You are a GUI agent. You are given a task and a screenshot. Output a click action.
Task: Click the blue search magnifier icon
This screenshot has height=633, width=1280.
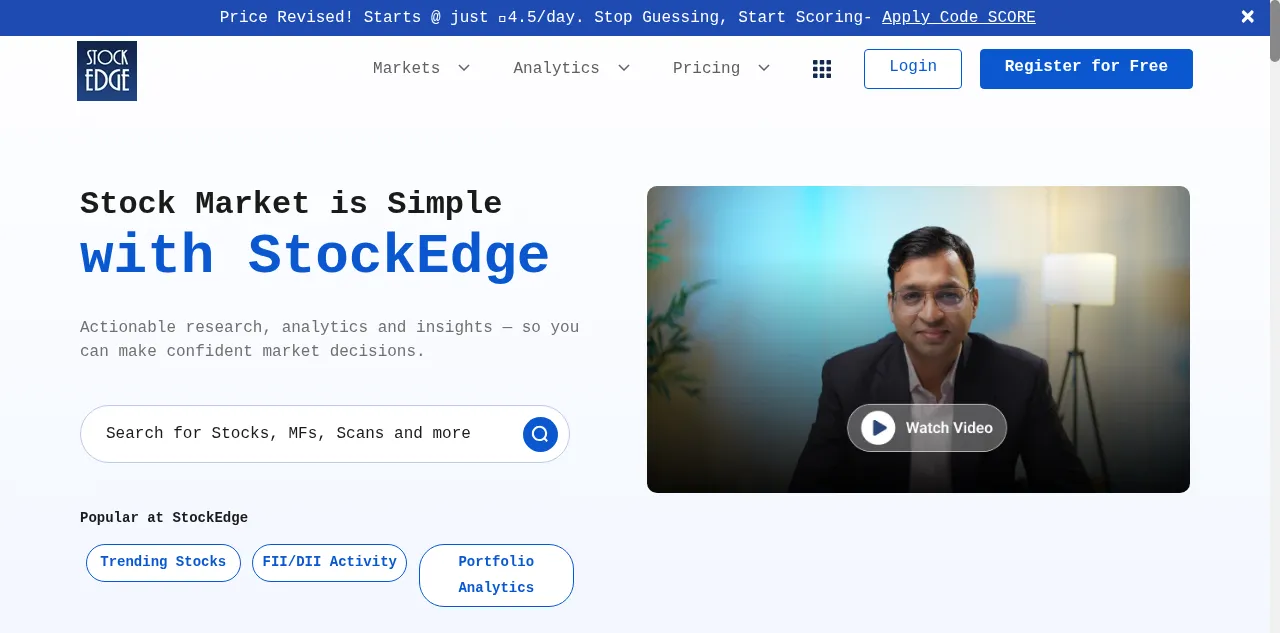point(540,434)
